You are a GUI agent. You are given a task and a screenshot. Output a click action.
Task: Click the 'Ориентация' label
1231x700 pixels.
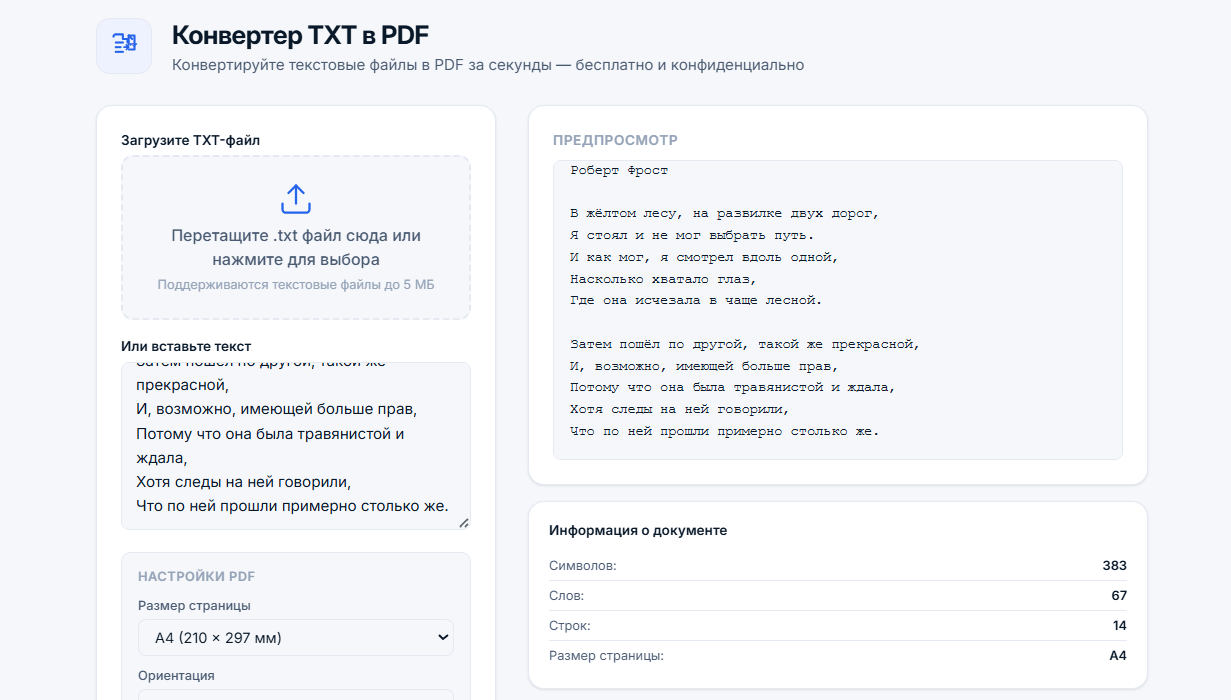pyautogui.click(x=176, y=676)
